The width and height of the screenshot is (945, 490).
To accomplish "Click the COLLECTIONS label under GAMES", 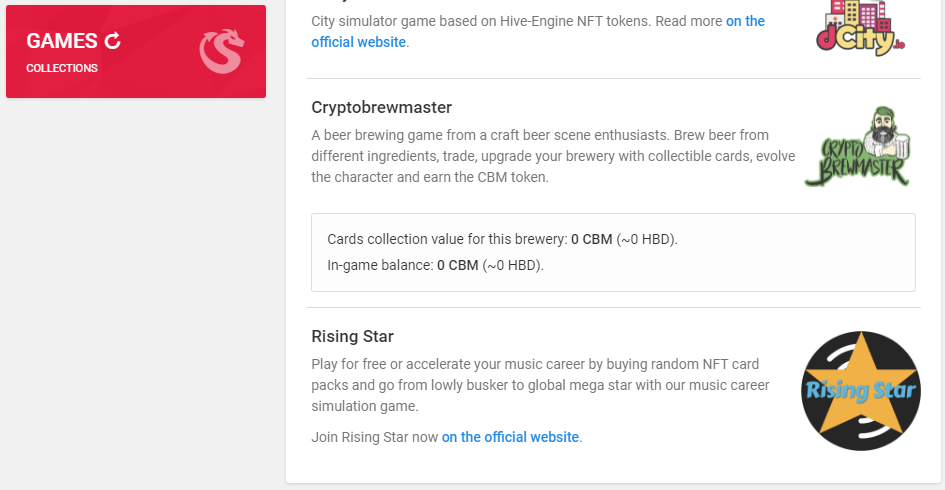I will (61, 68).
